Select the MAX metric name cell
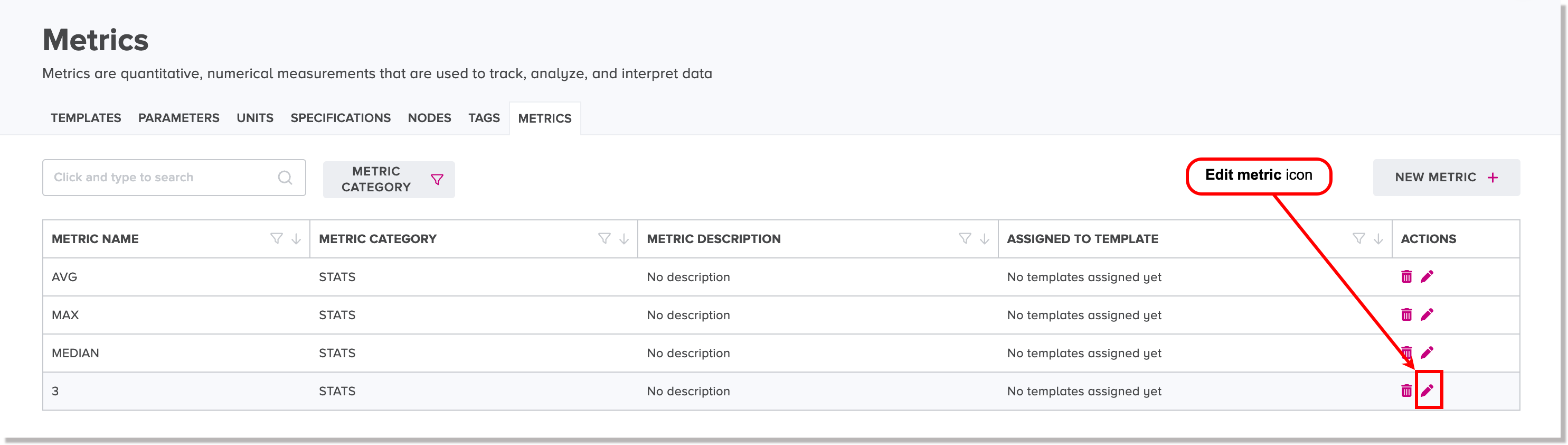 176,314
